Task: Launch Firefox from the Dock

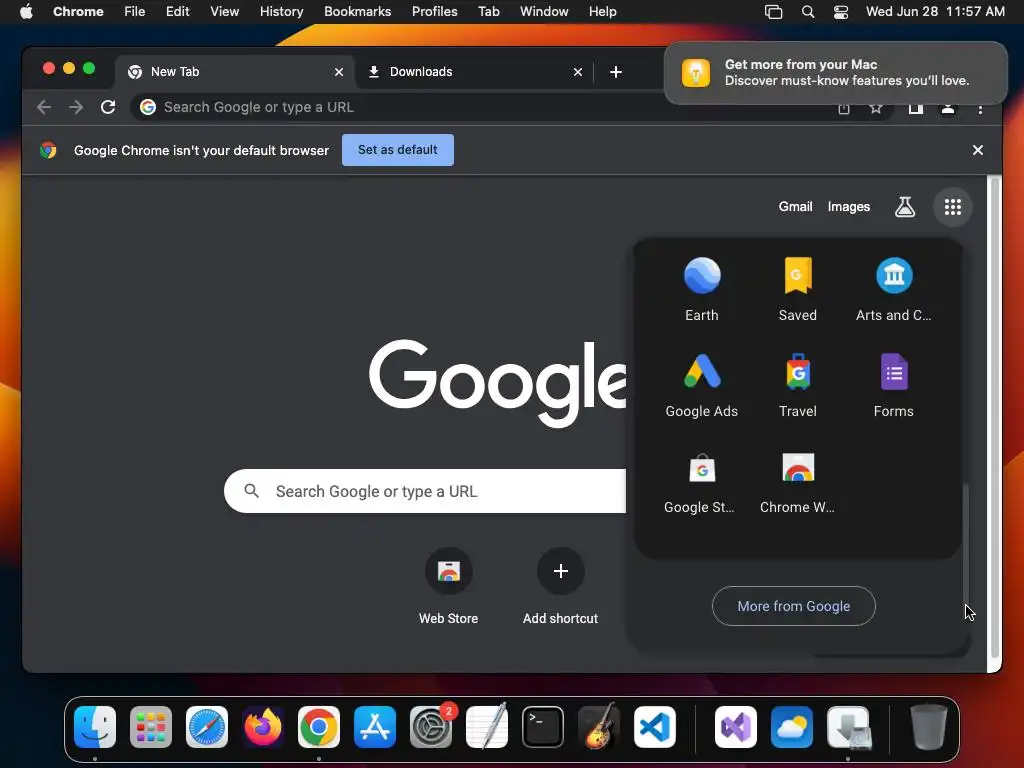Action: [263, 727]
